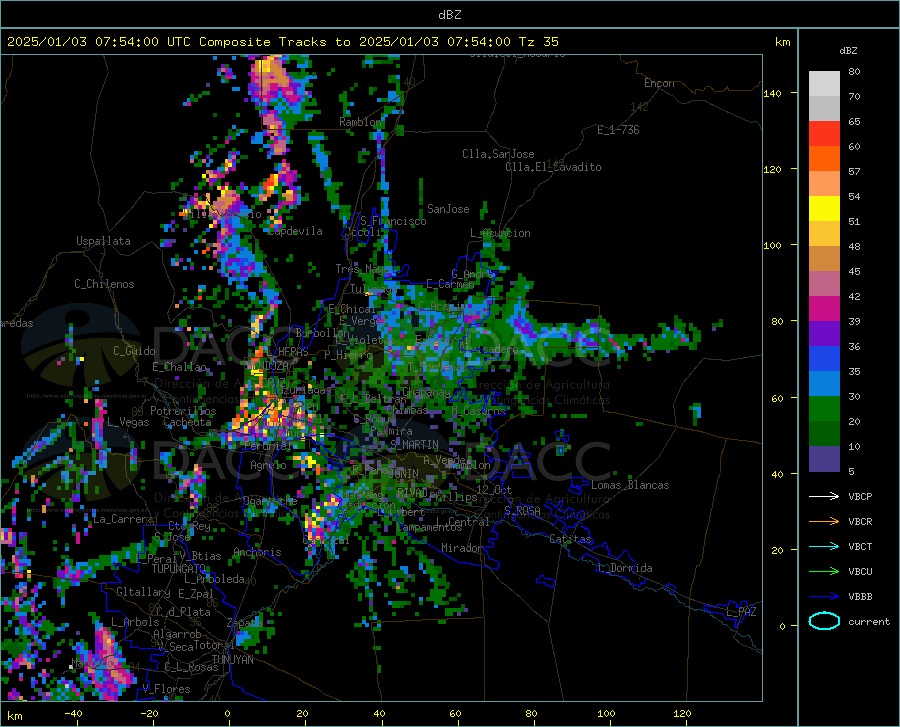Click the Tres_Mayo map label

[363, 269]
